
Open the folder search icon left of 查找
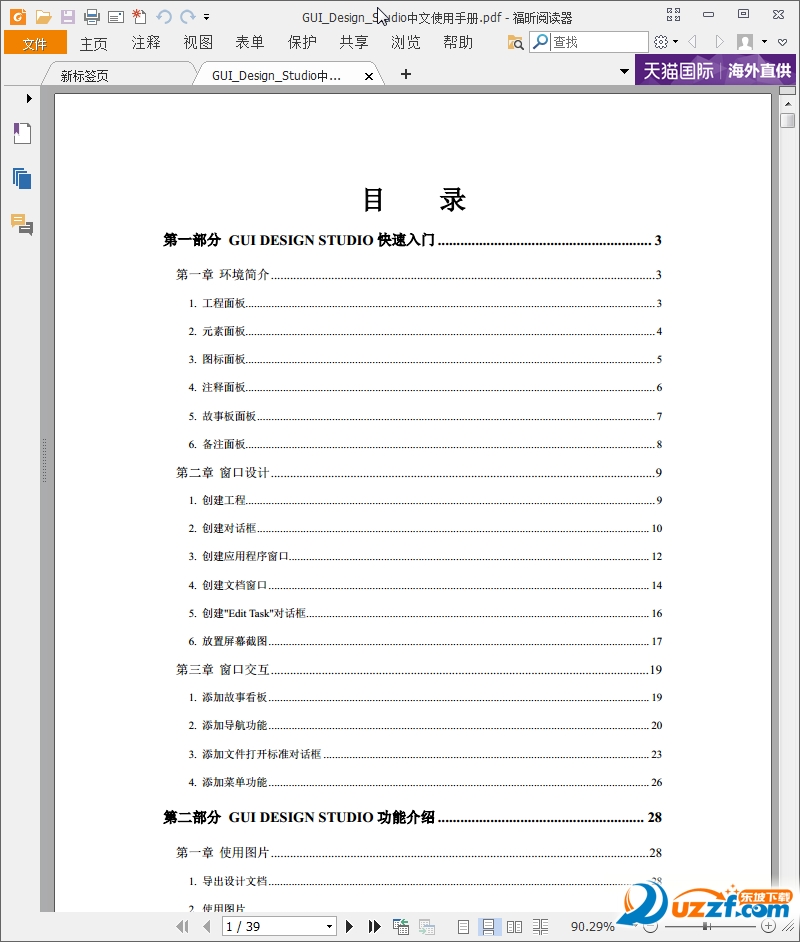[515, 42]
